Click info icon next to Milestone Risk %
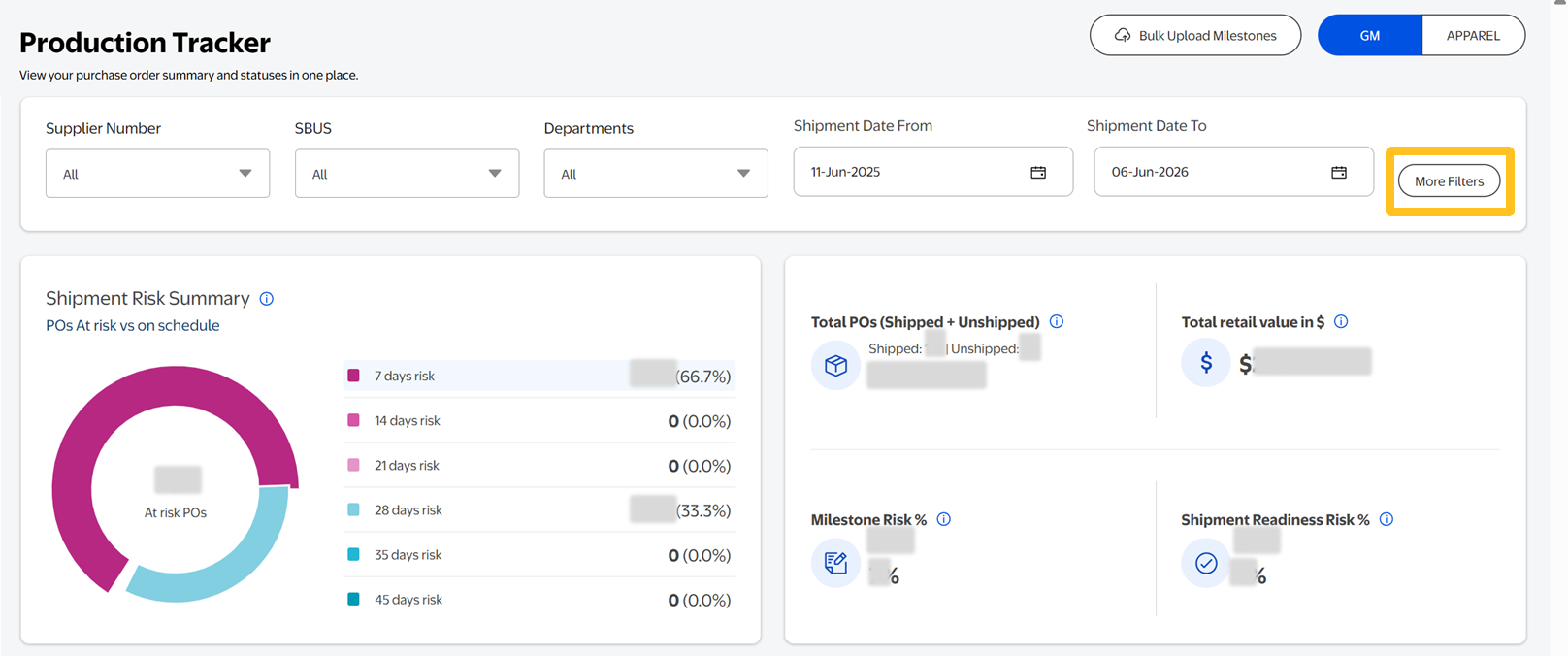 944,519
